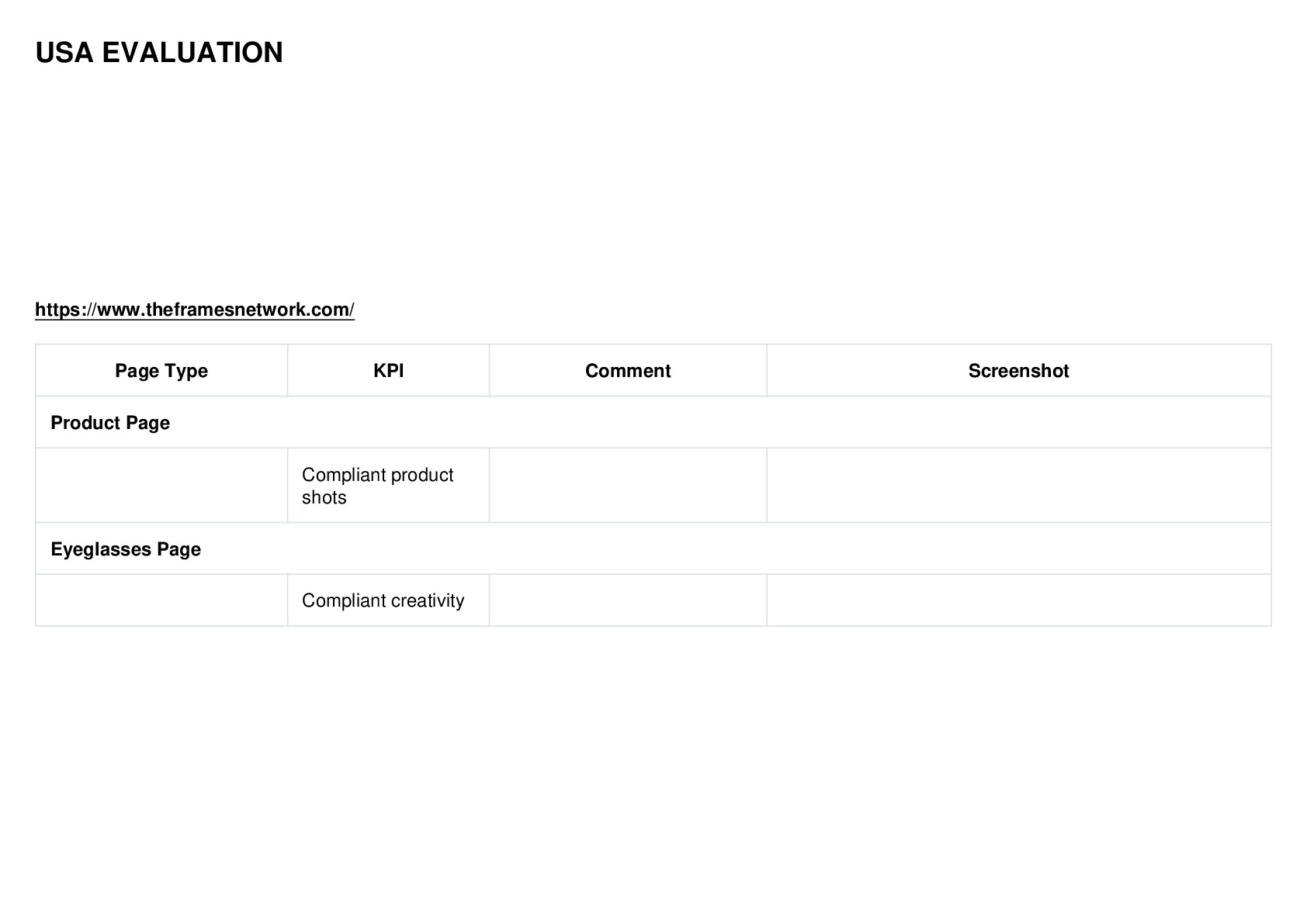Image resolution: width=1307 pixels, height=924 pixels.
Task: Click the Eyeglasses Page section row
Action: (653, 549)
